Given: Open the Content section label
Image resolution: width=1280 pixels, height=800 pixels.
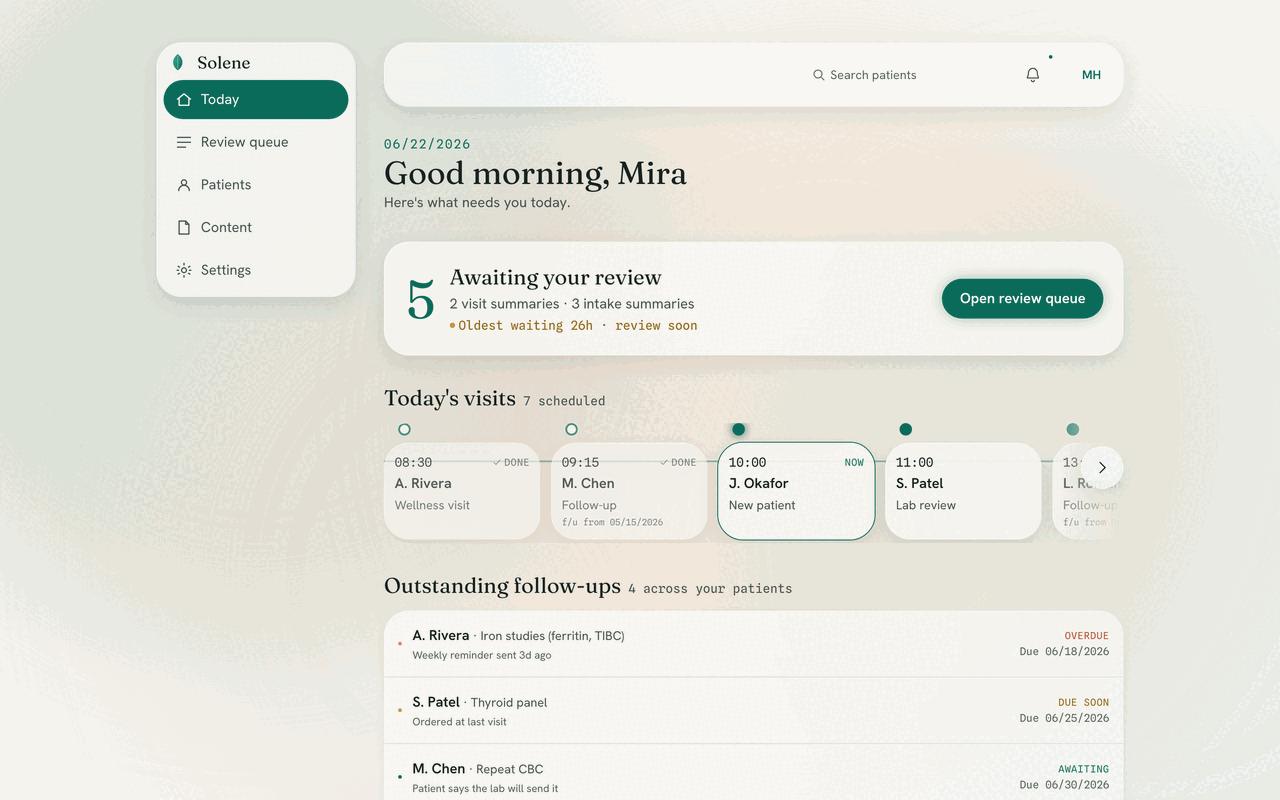Looking at the screenshot, I should (226, 227).
